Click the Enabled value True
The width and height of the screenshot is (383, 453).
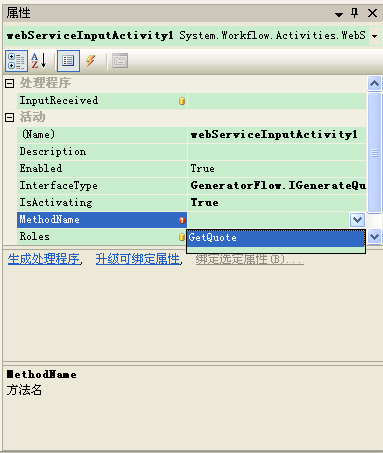click(203, 169)
